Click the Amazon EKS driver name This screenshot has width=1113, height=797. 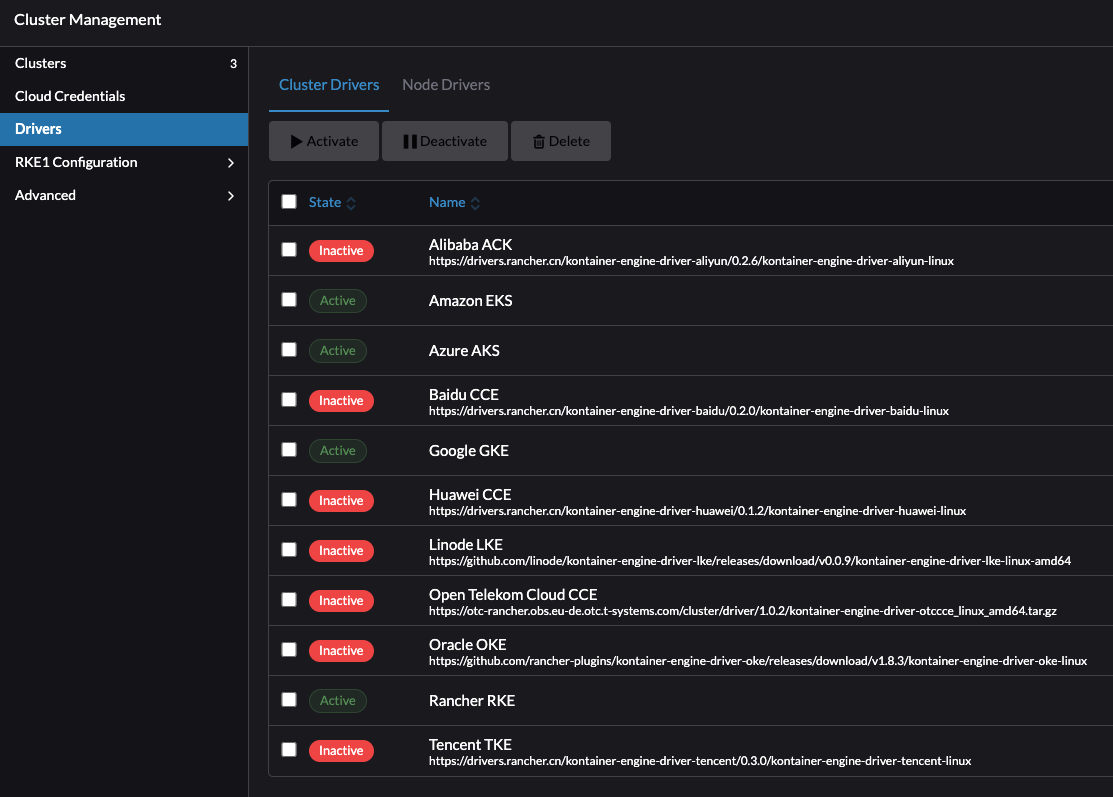(470, 301)
